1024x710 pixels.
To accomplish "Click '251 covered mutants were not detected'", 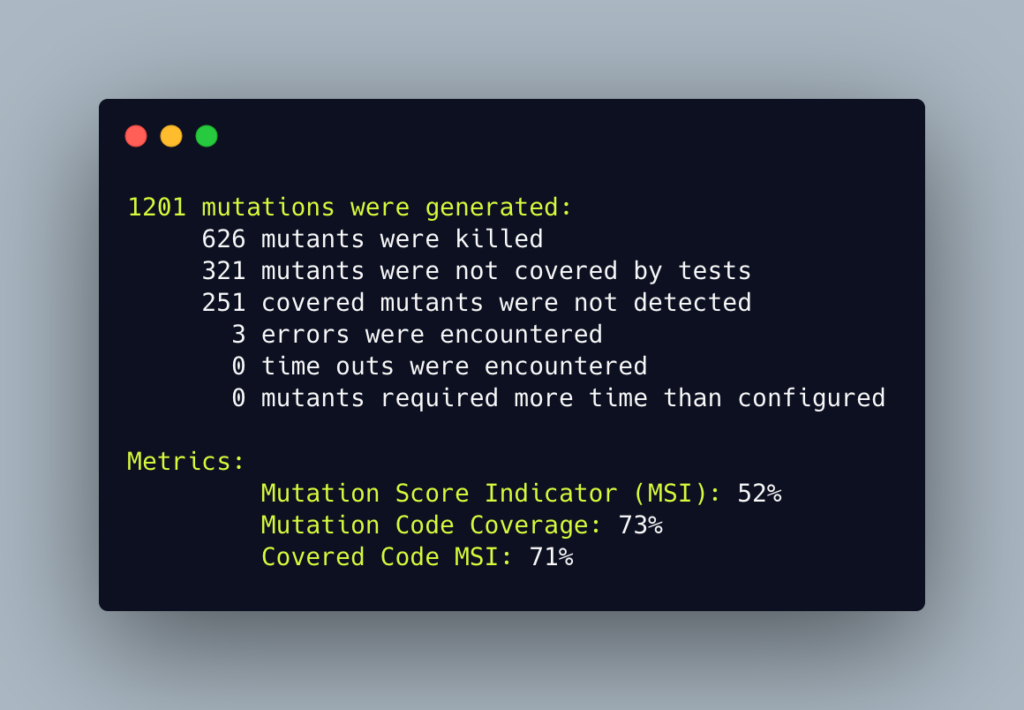I will (476, 302).
